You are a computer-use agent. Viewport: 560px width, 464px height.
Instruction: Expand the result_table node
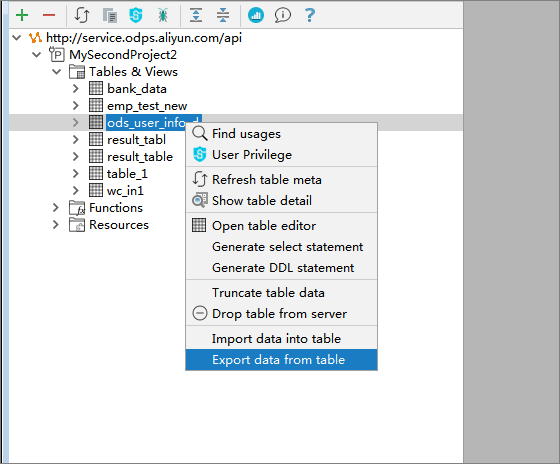(x=75, y=156)
